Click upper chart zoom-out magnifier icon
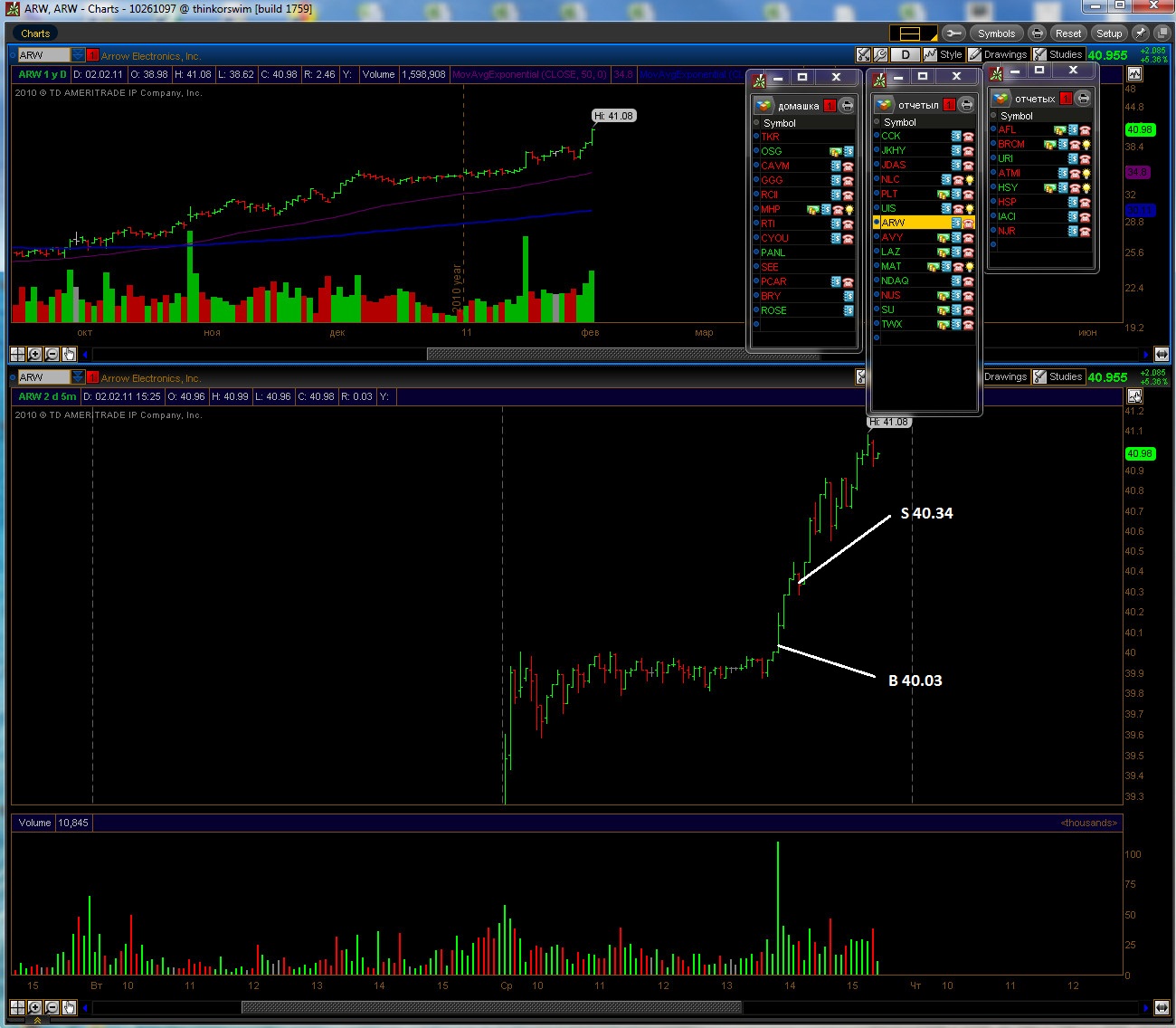 [x=52, y=354]
